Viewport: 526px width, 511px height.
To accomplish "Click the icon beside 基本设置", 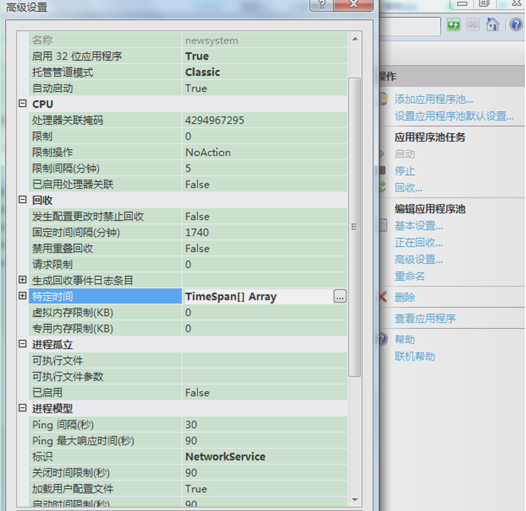I will pyautogui.click(x=383, y=225).
